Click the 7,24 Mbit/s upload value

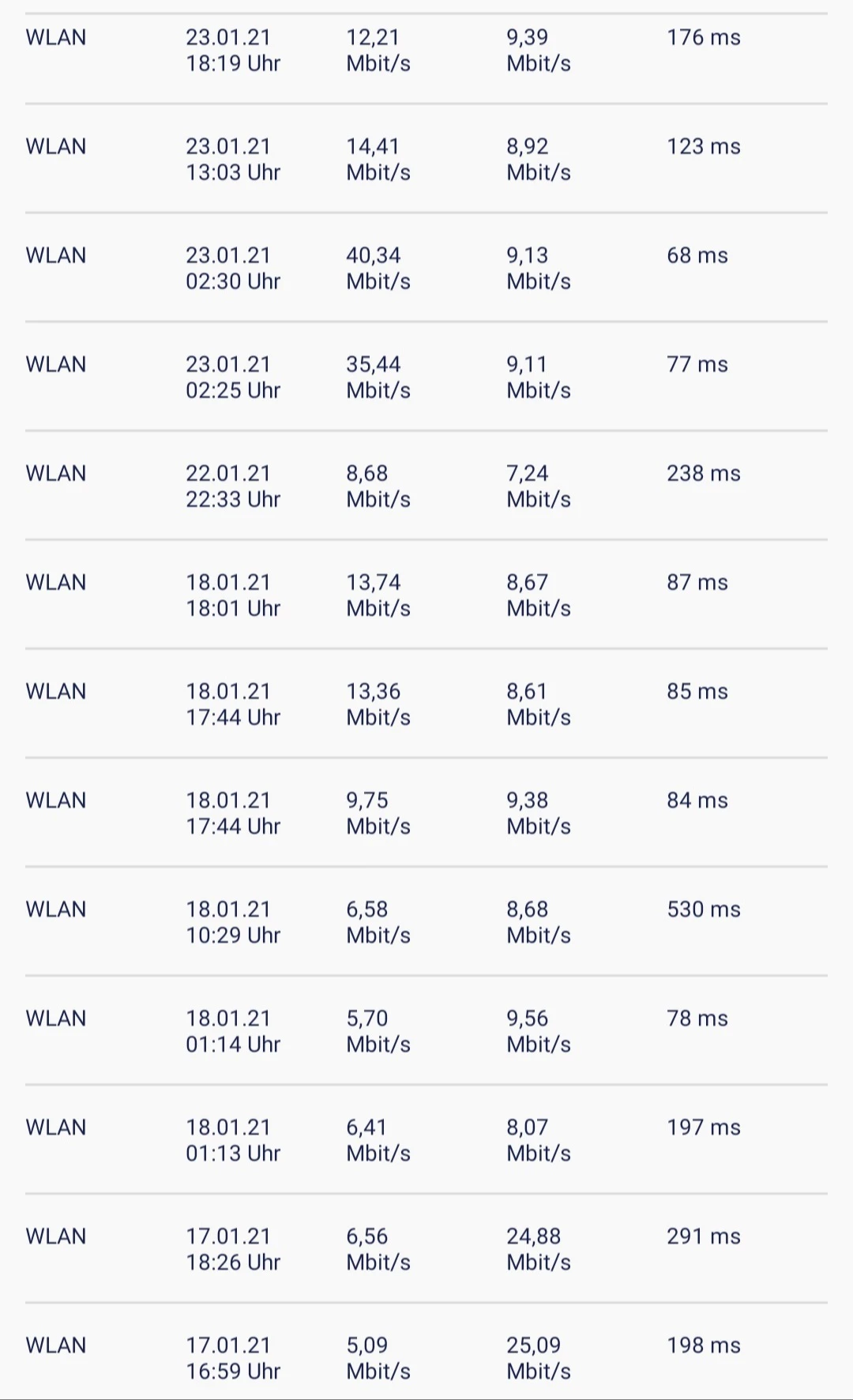[x=538, y=486]
